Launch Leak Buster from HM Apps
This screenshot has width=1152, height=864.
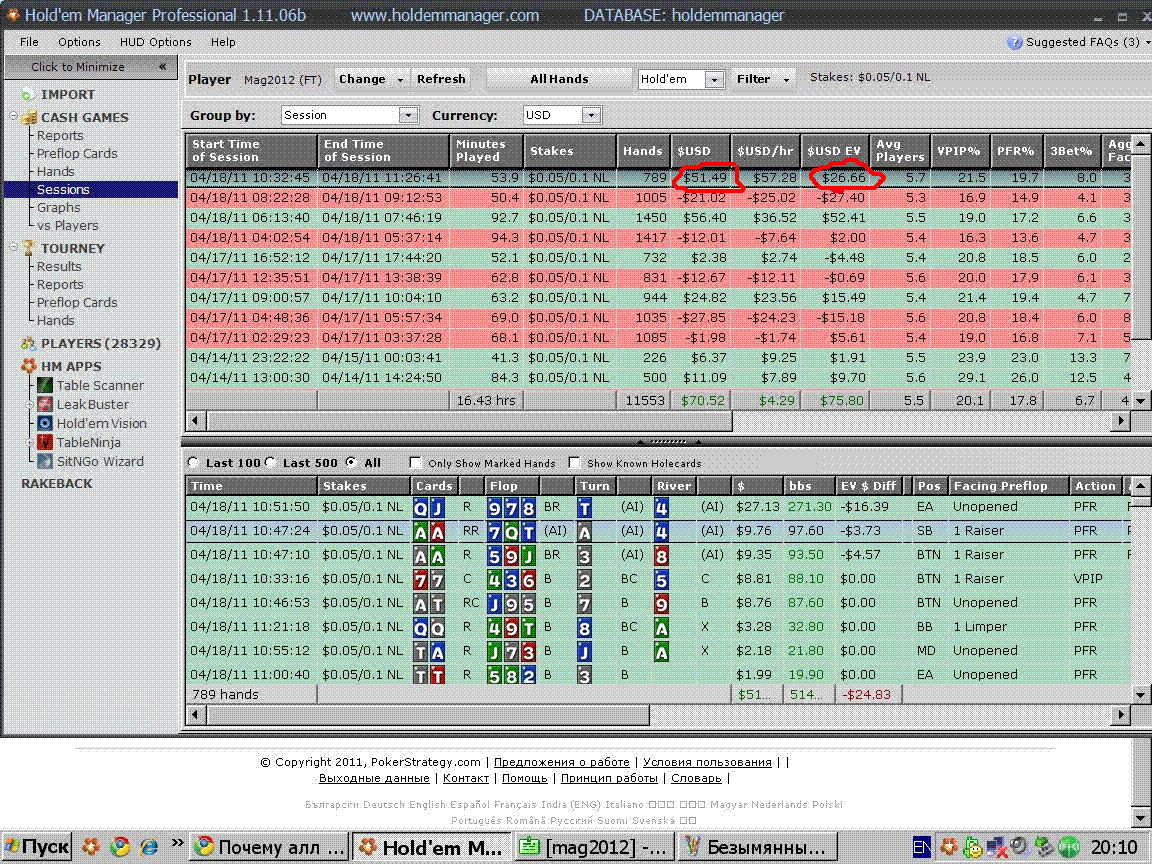[x=45, y=404]
